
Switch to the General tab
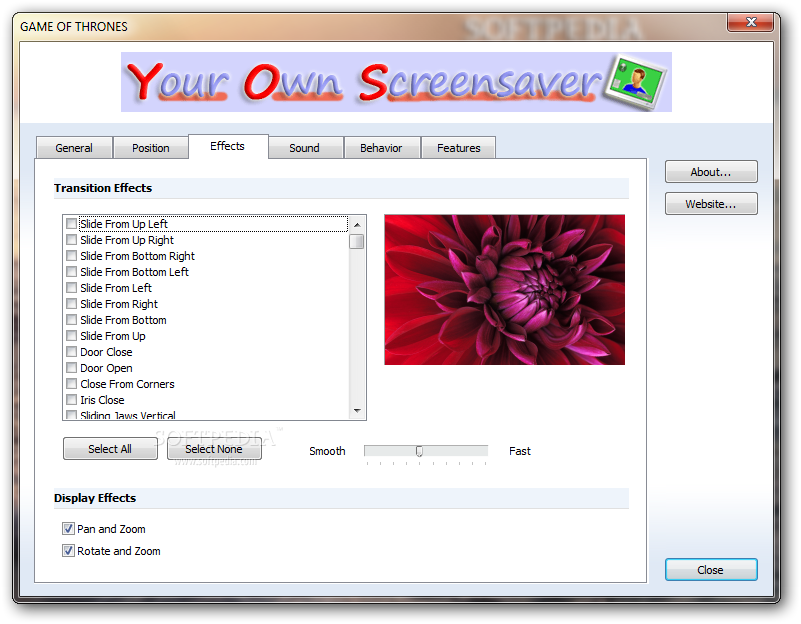(74, 148)
